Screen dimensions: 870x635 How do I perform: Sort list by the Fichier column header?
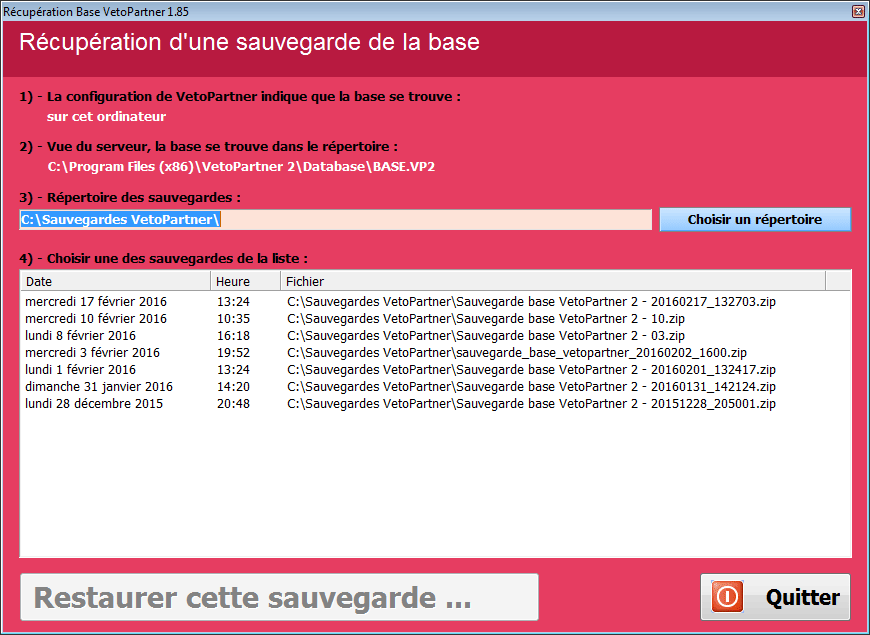(553, 281)
